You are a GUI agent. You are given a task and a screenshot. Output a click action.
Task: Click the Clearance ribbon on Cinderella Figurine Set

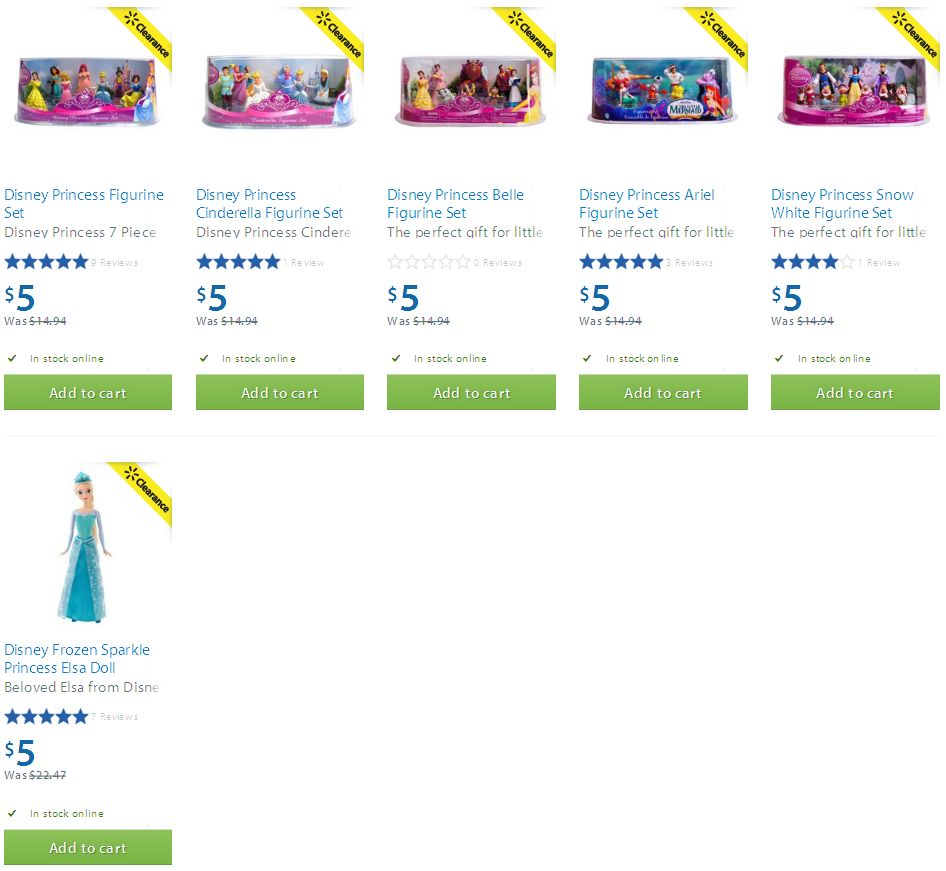click(335, 37)
